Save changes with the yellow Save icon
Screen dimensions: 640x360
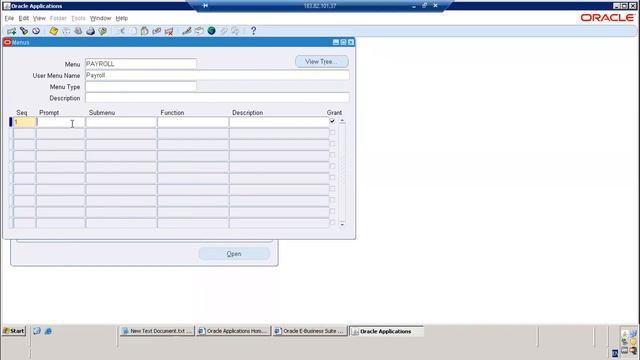(x=53, y=31)
